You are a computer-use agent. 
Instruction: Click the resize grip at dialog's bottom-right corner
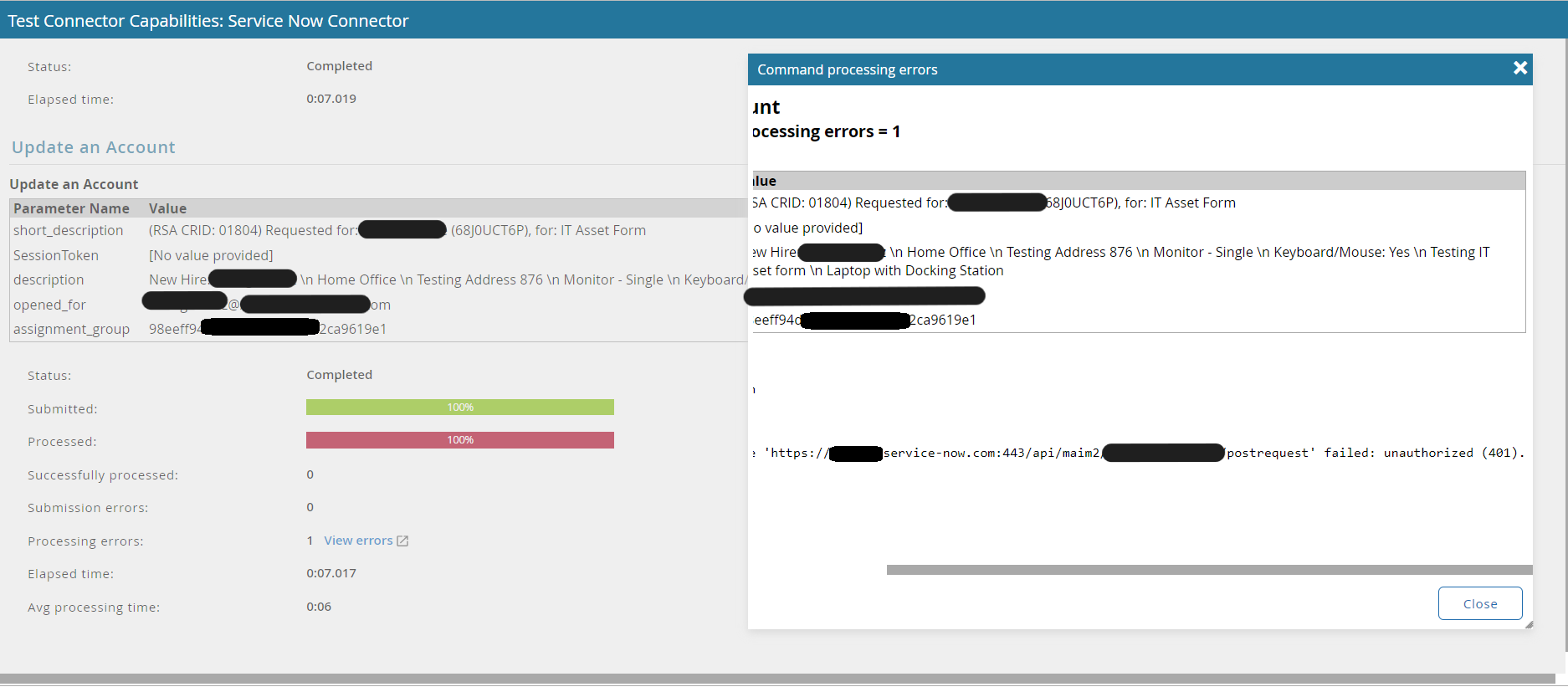(x=1528, y=624)
